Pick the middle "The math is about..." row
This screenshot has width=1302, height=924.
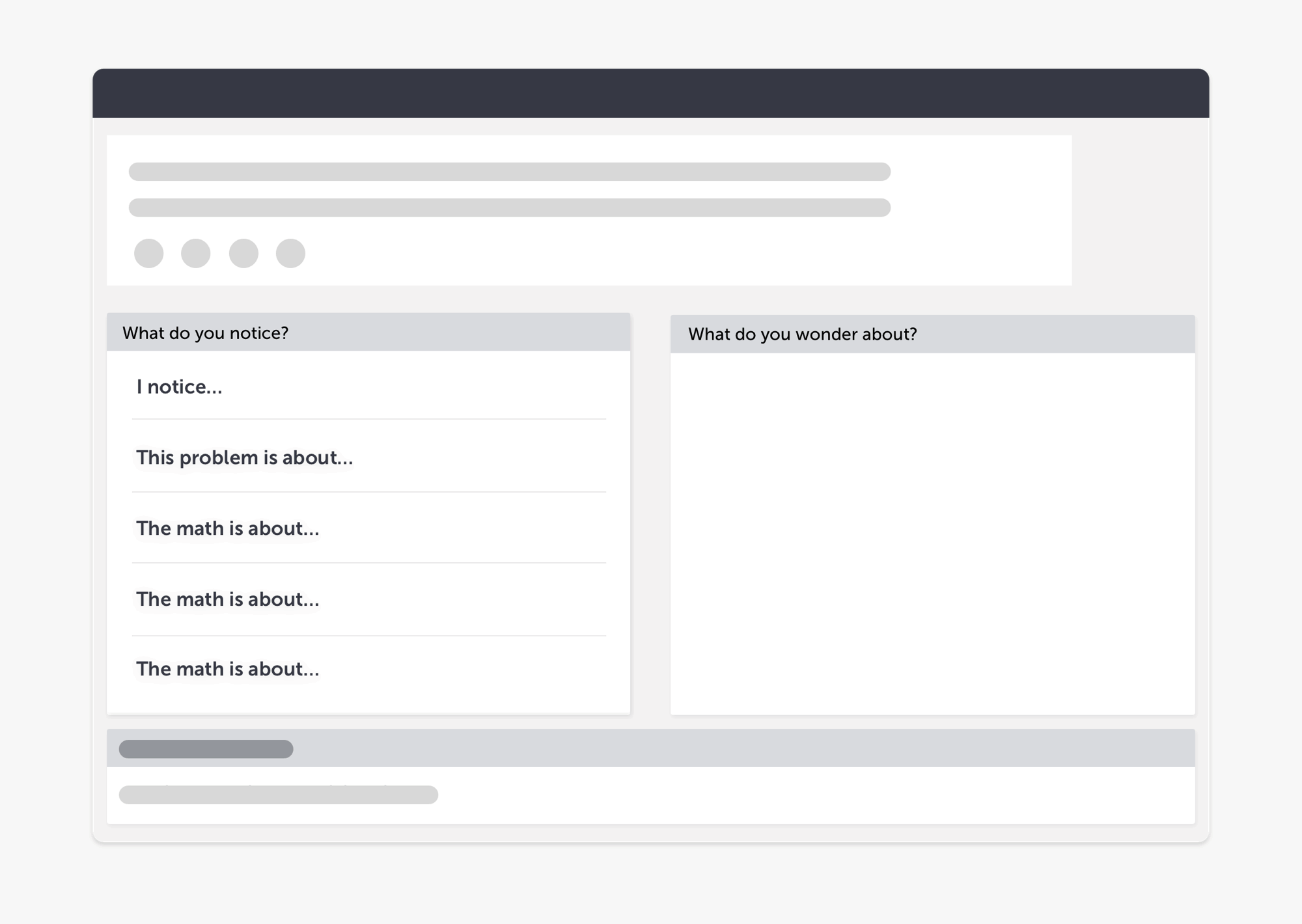click(x=227, y=599)
